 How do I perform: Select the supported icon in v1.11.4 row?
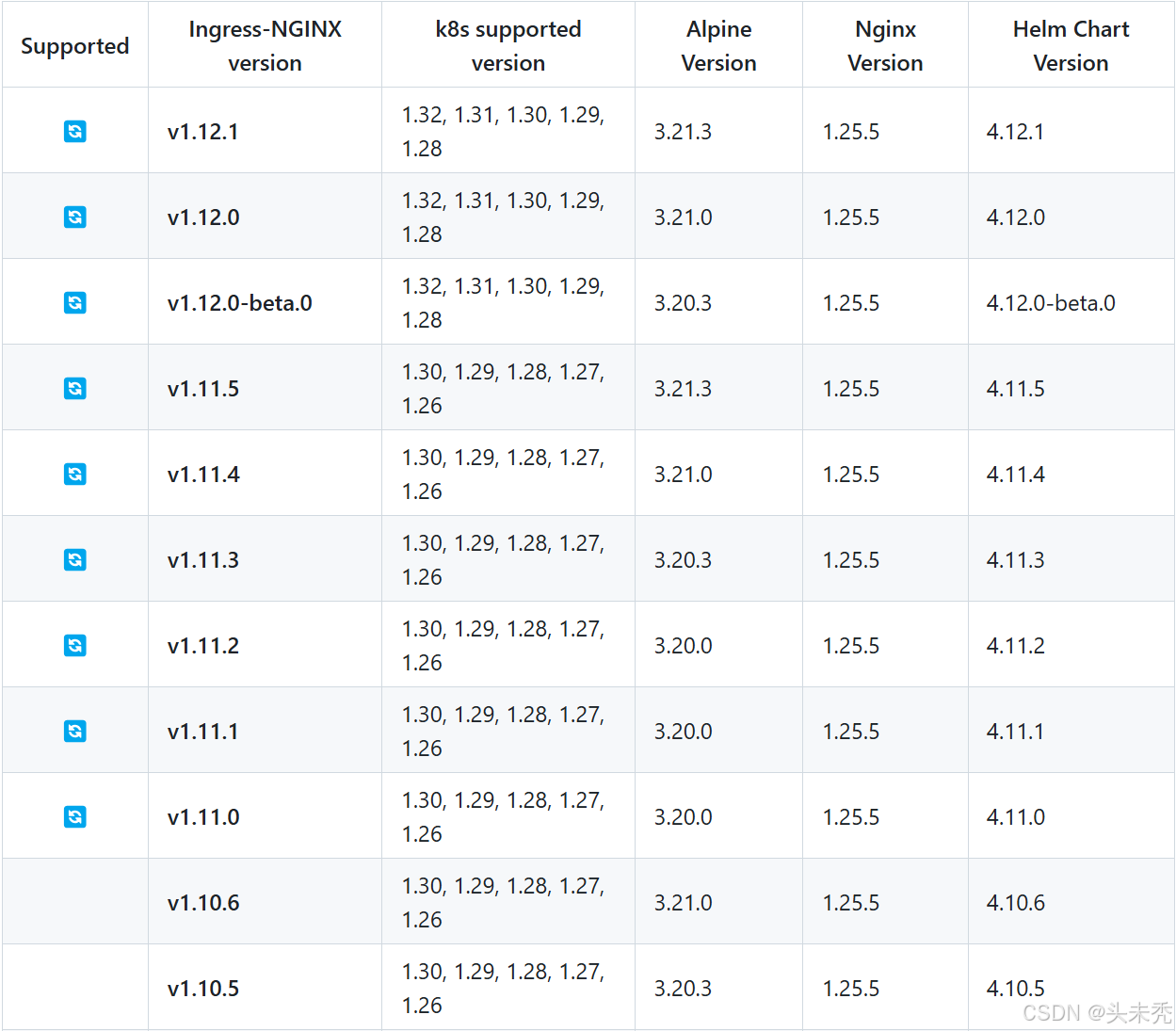point(75,475)
